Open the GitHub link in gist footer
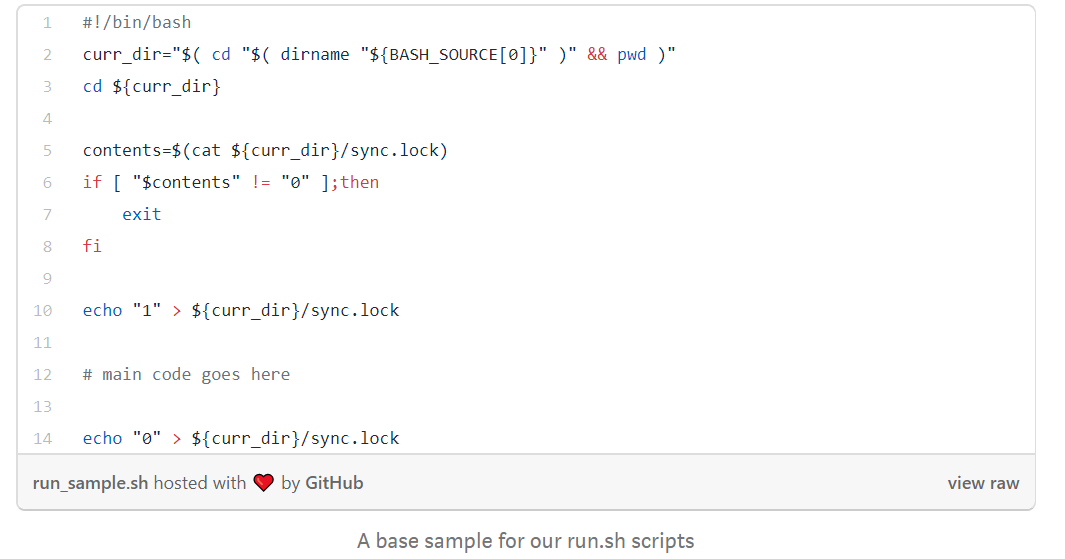The height and width of the screenshot is (559, 1065). click(x=334, y=483)
